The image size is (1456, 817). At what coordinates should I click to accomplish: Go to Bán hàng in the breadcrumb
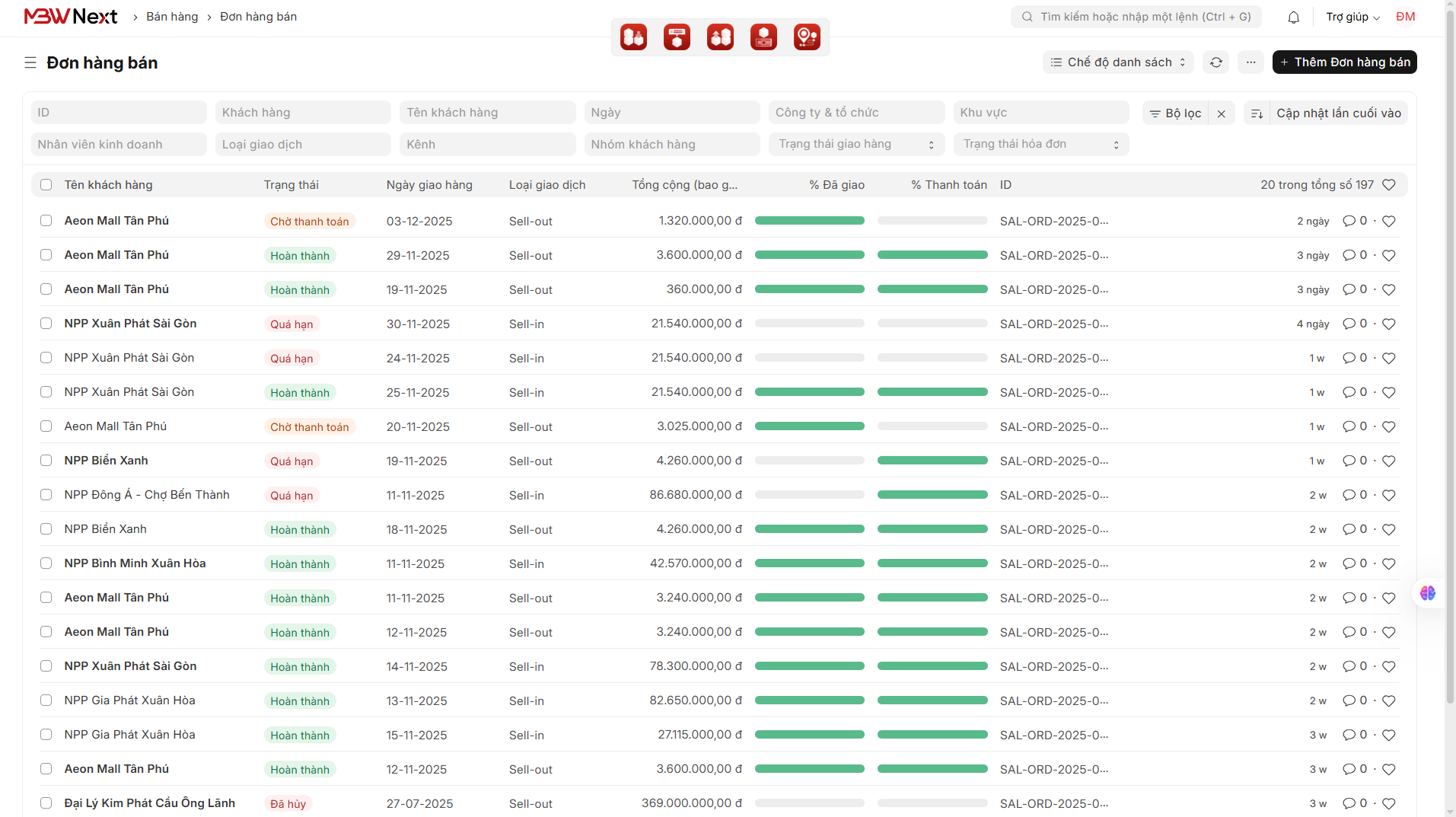click(172, 17)
